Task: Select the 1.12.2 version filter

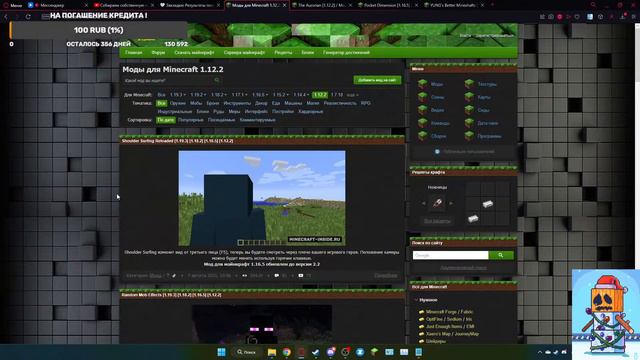Action: click(x=320, y=95)
